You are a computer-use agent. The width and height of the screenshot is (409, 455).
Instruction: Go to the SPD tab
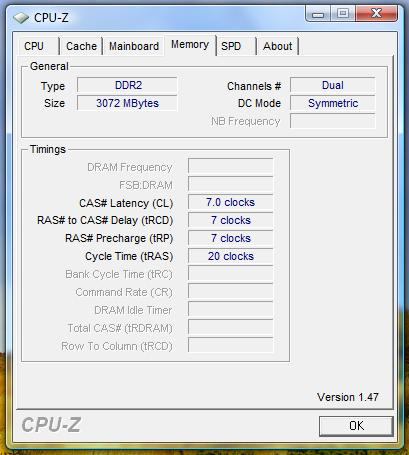pyautogui.click(x=236, y=46)
